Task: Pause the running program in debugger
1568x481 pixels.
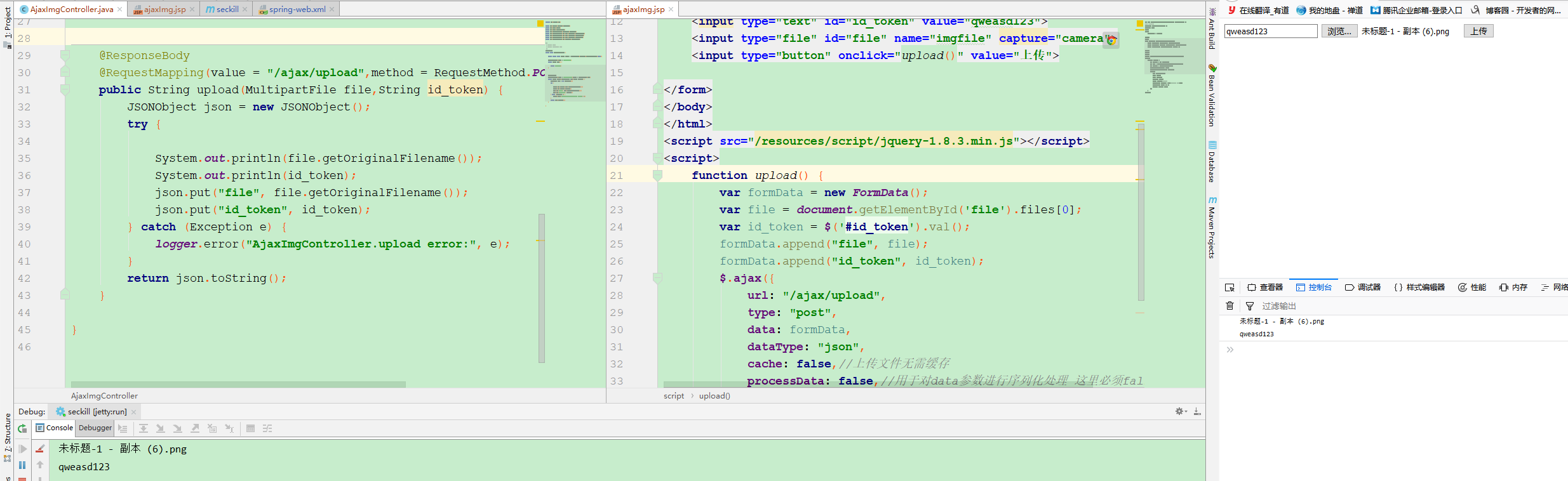Action: (x=22, y=465)
